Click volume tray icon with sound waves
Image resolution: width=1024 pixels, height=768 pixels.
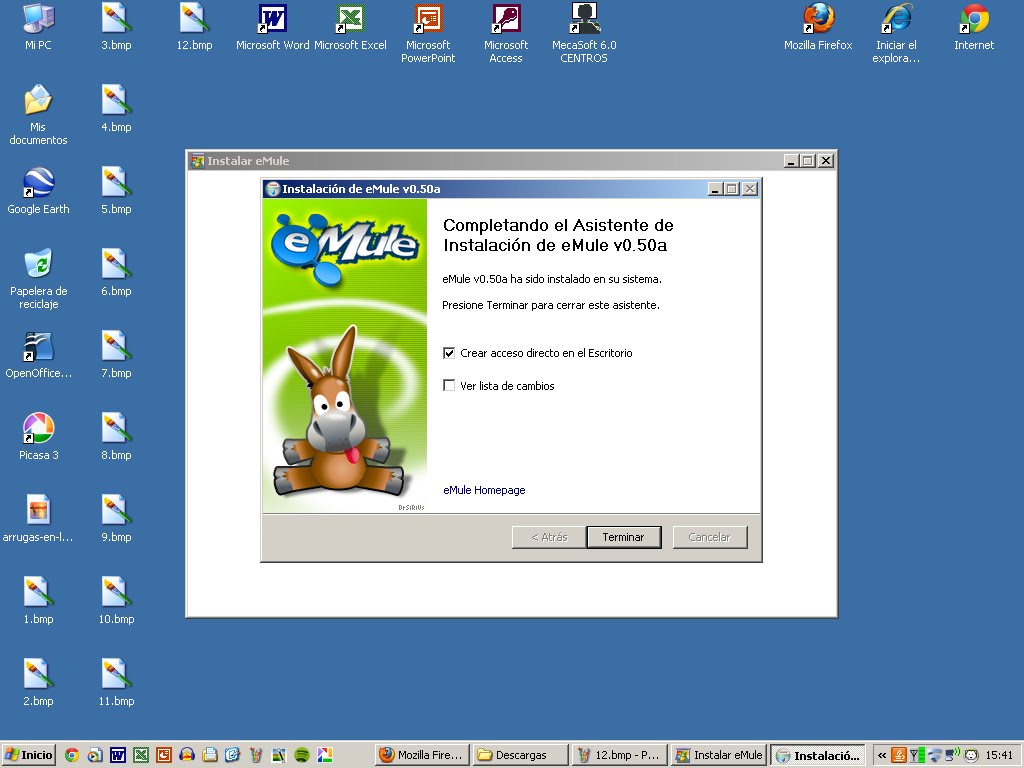pos(953,755)
